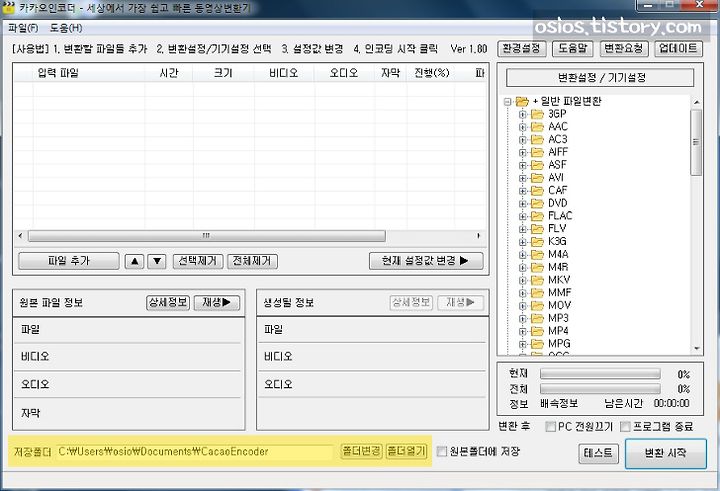Click the 변환요청 button
The height and width of the screenshot is (491, 720).
[x=624, y=48]
